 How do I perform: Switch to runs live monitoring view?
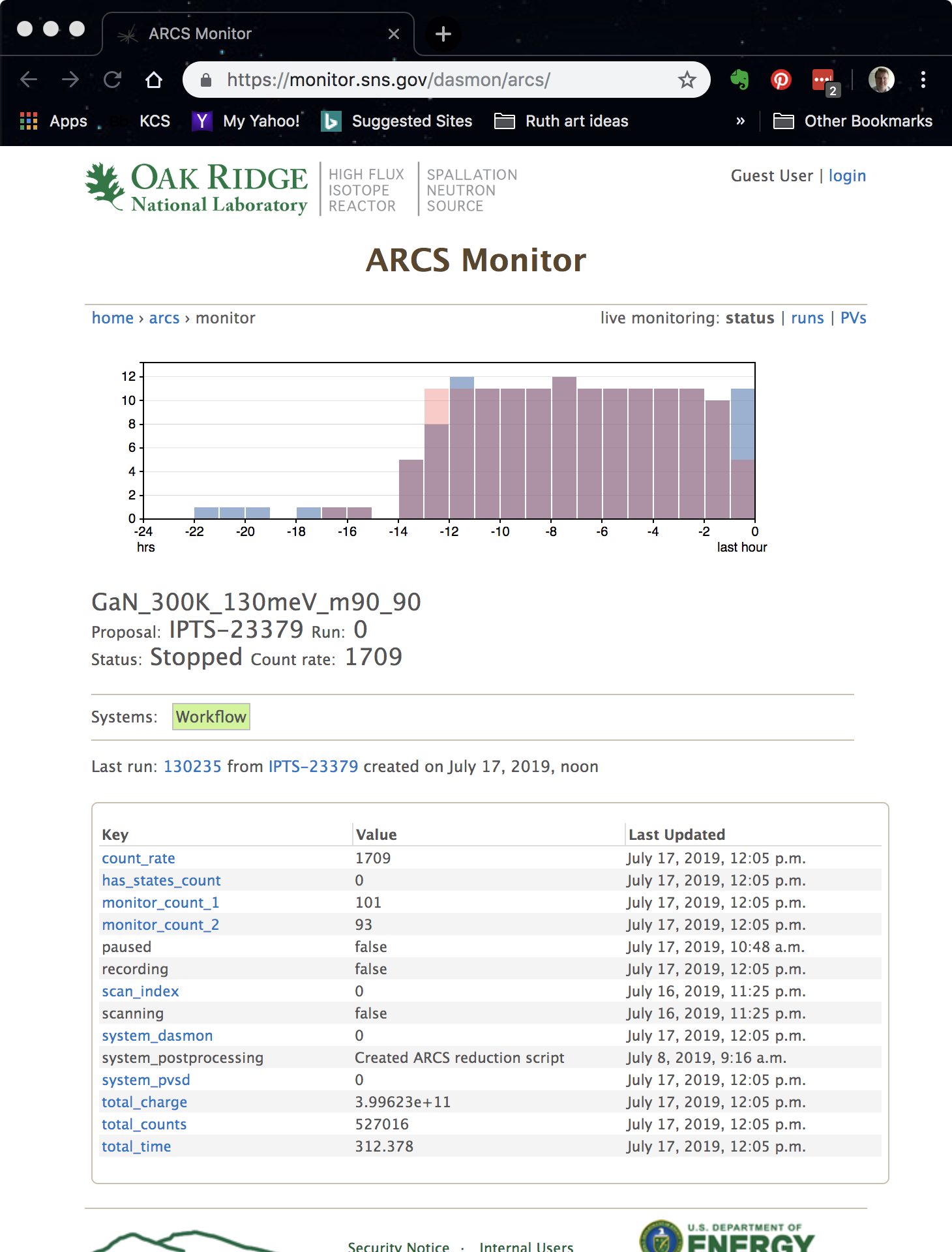click(x=807, y=318)
